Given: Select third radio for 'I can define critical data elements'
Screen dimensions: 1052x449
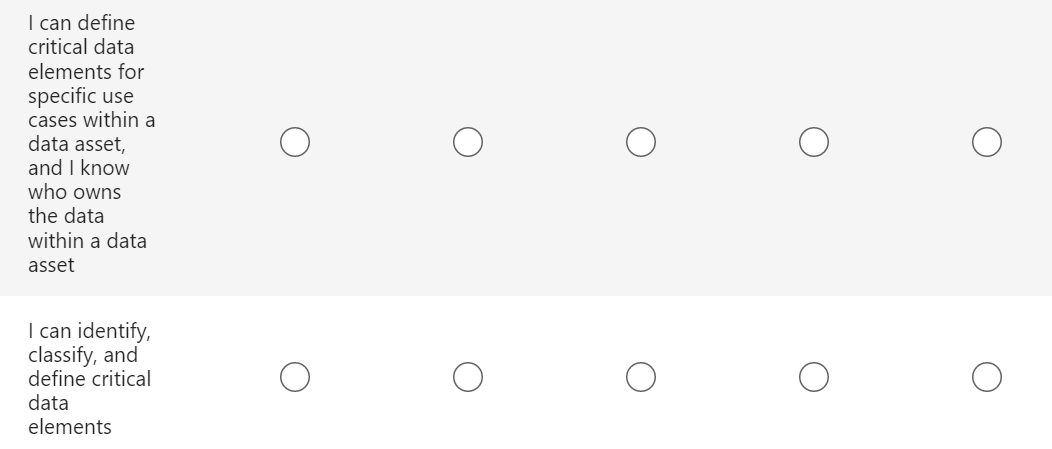Looking at the screenshot, I should pyautogui.click(x=640, y=143).
